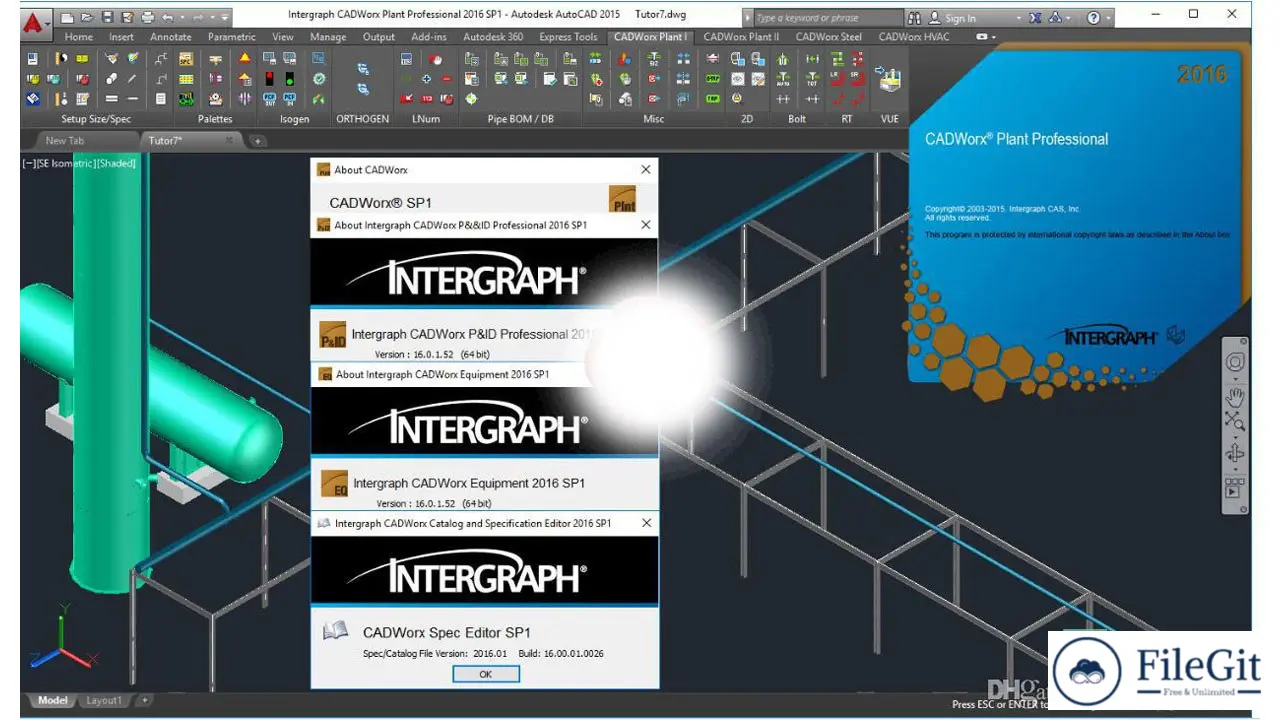Open the SPC spec palette icon in Palettes

point(186,59)
